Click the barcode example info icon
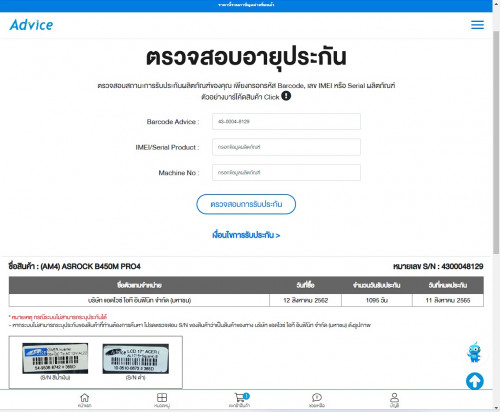The width and height of the screenshot is (500, 412). tap(286, 96)
